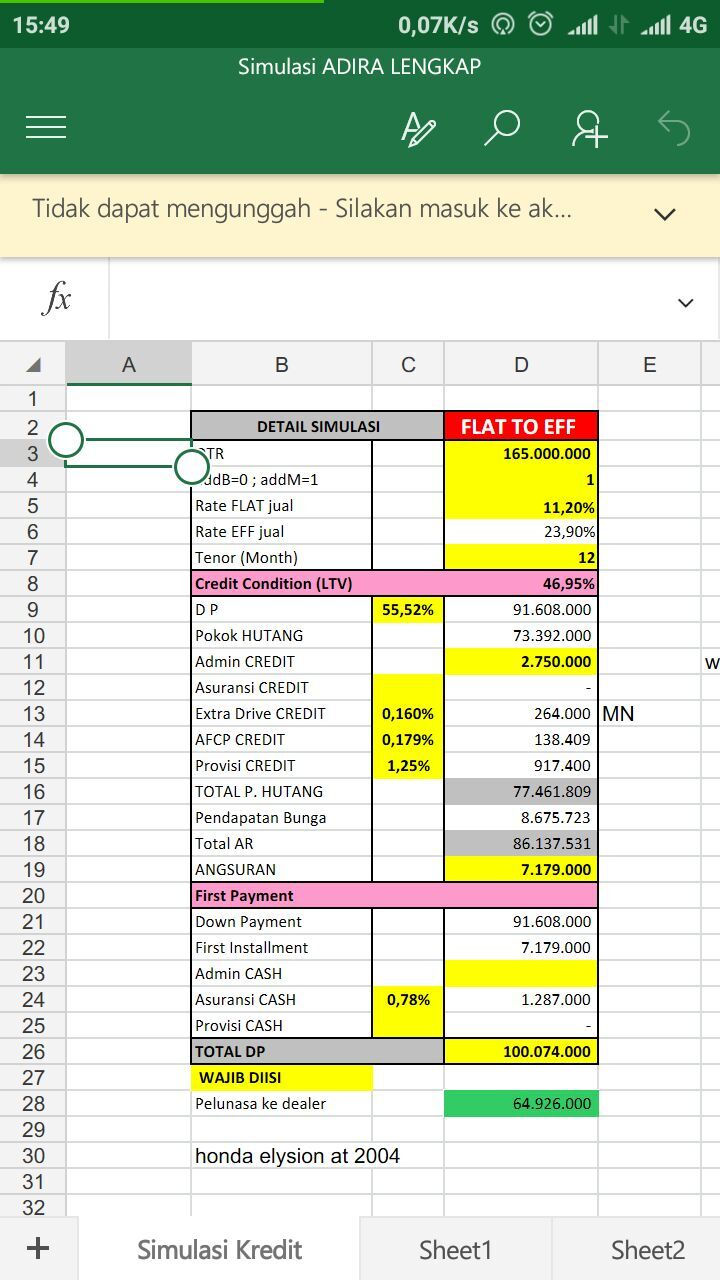The height and width of the screenshot is (1280, 720).
Task: Select the 'Admin CASH' cell
Action: (281, 973)
